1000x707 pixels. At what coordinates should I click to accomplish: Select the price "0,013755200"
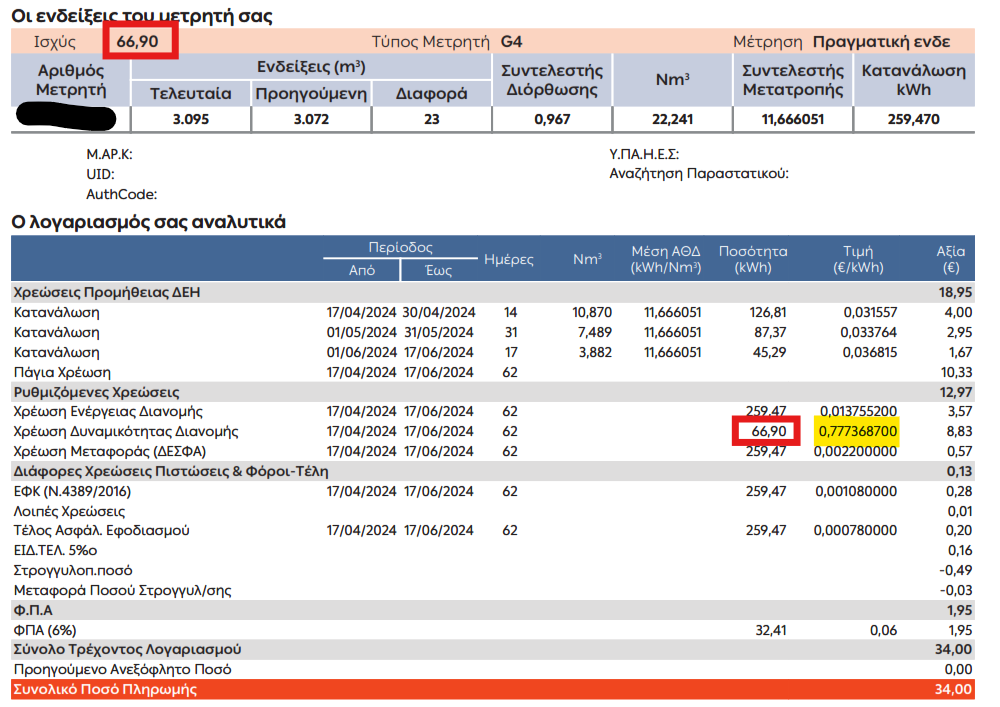pos(858,411)
